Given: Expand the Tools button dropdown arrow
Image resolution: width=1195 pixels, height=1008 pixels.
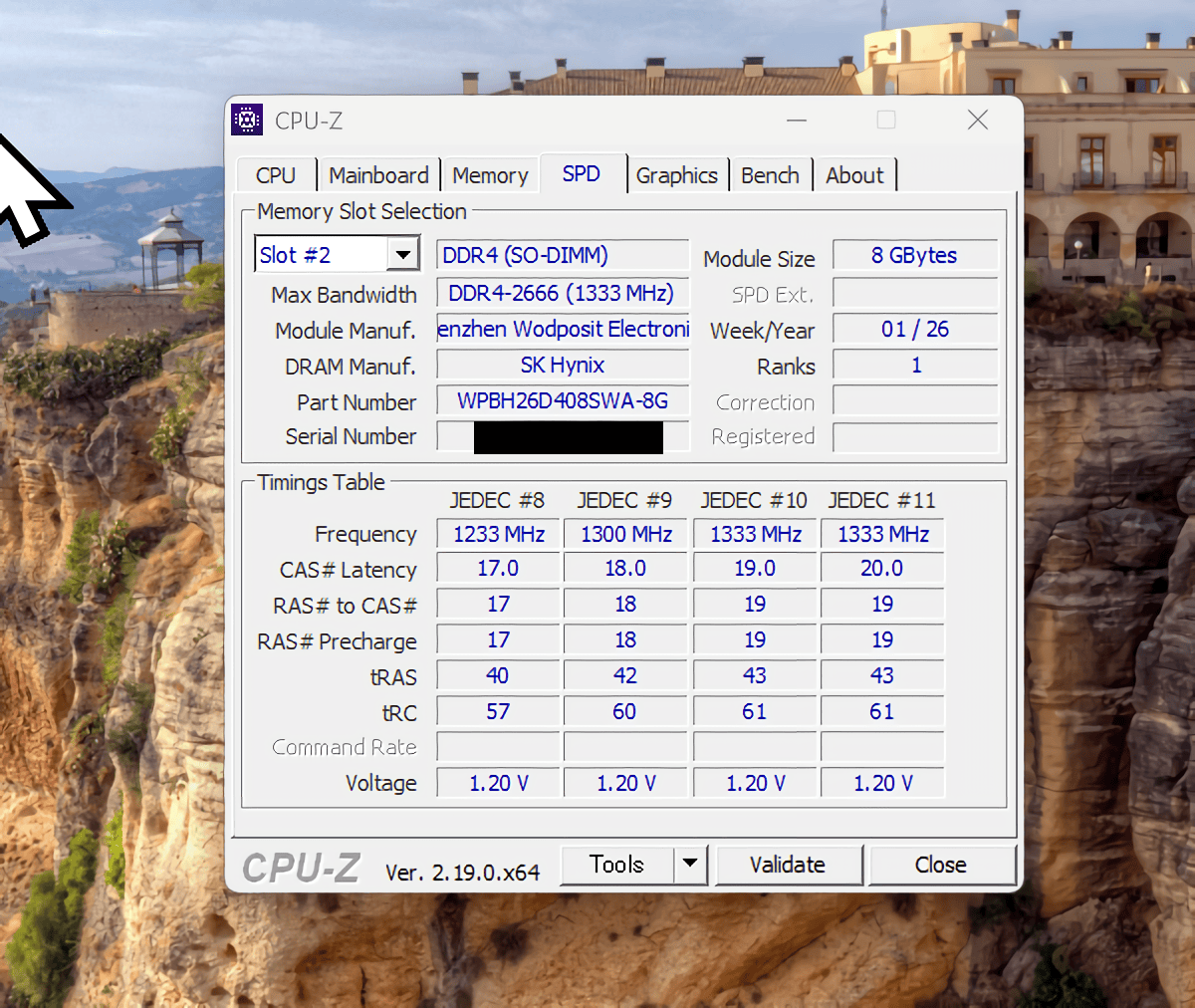Looking at the screenshot, I should pos(690,864).
